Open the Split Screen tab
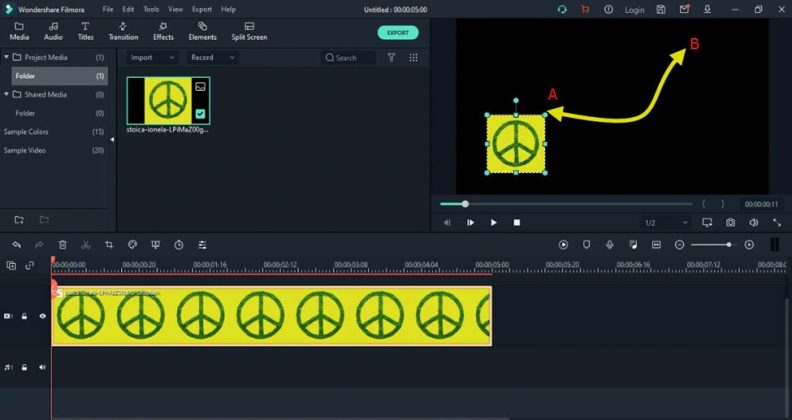 pos(249,31)
